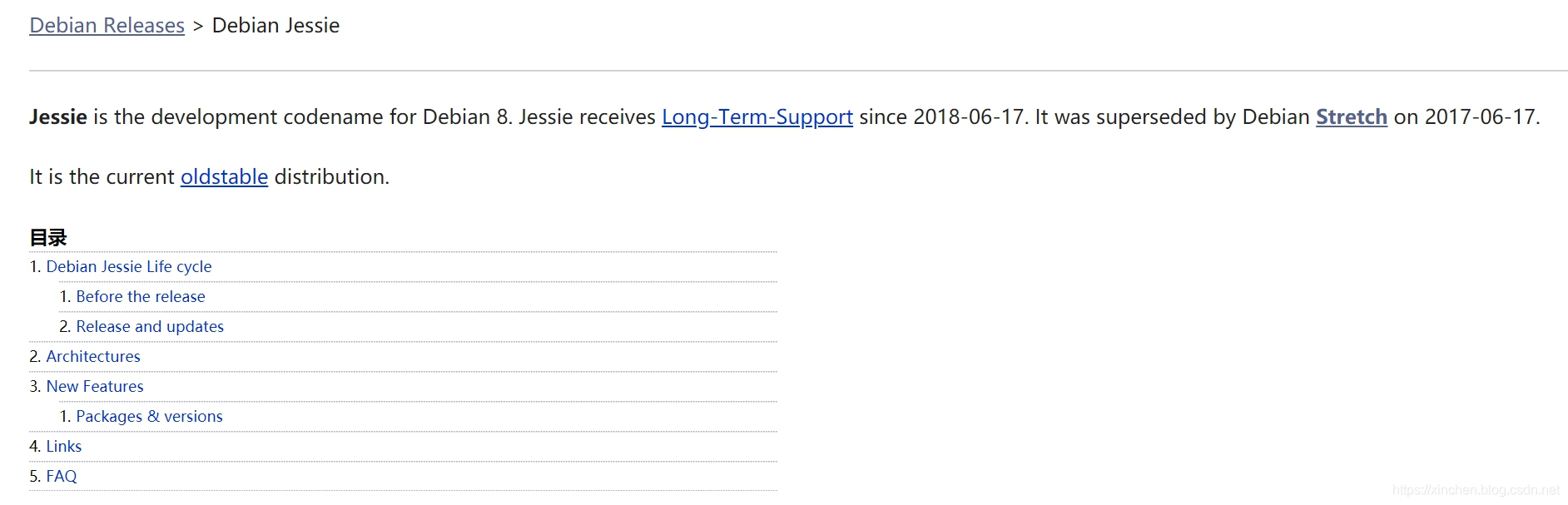Click the breadcrumb ">" separator
Screen dimensions: 1568x505
pos(198,27)
